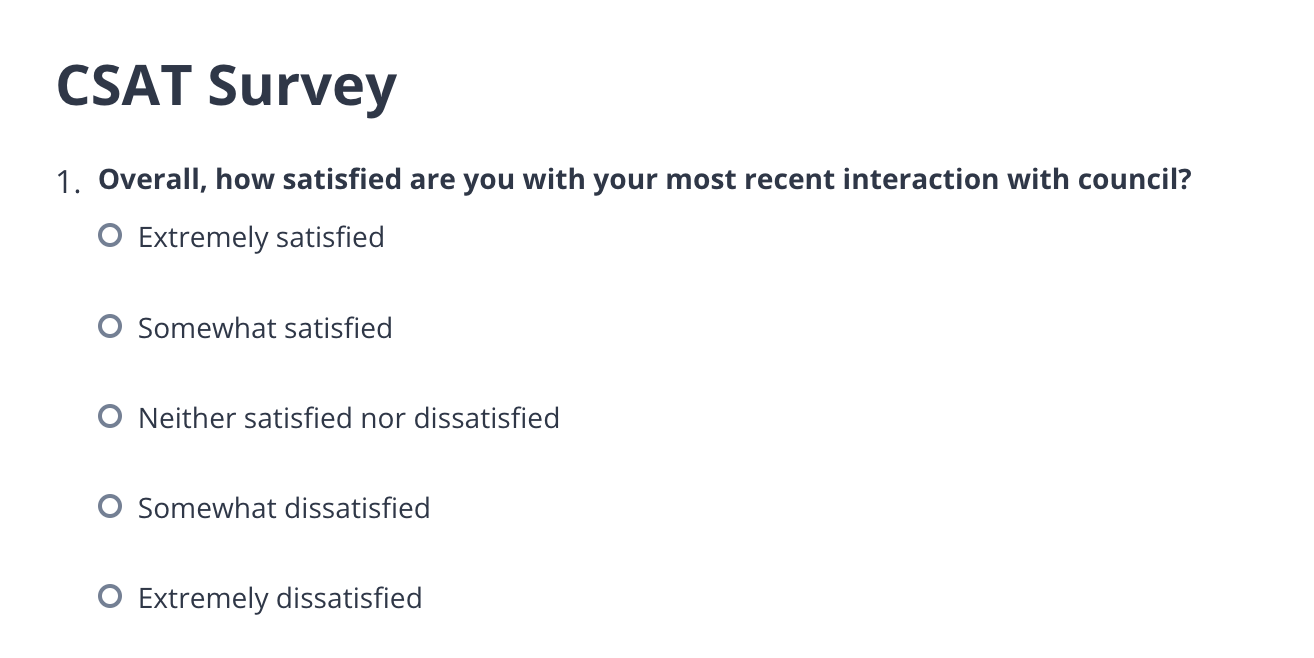The image size is (1314, 658).
Task: Click the Somewhat dissatisfied label text
Action: [x=283, y=508]
